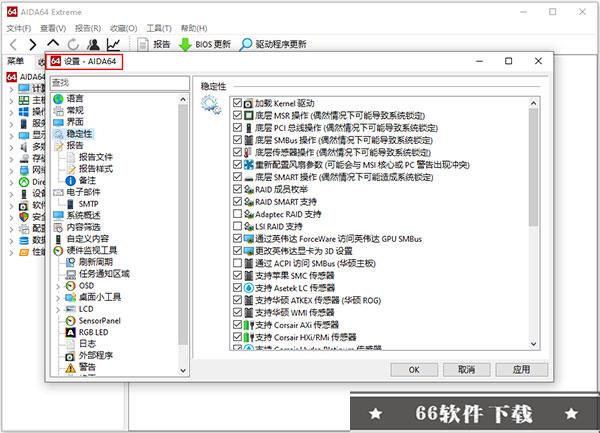Viewport: 600px width, 433px height.
Task: Toggle 底层 PCI 总线操作 checkbox
Action: [237, 127]
